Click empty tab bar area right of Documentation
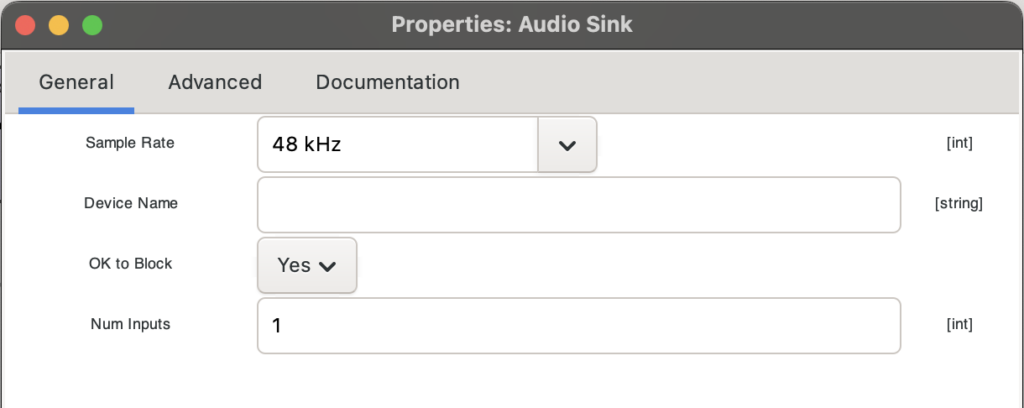This screenshot has width=1024, height=408. click(740, 82)
